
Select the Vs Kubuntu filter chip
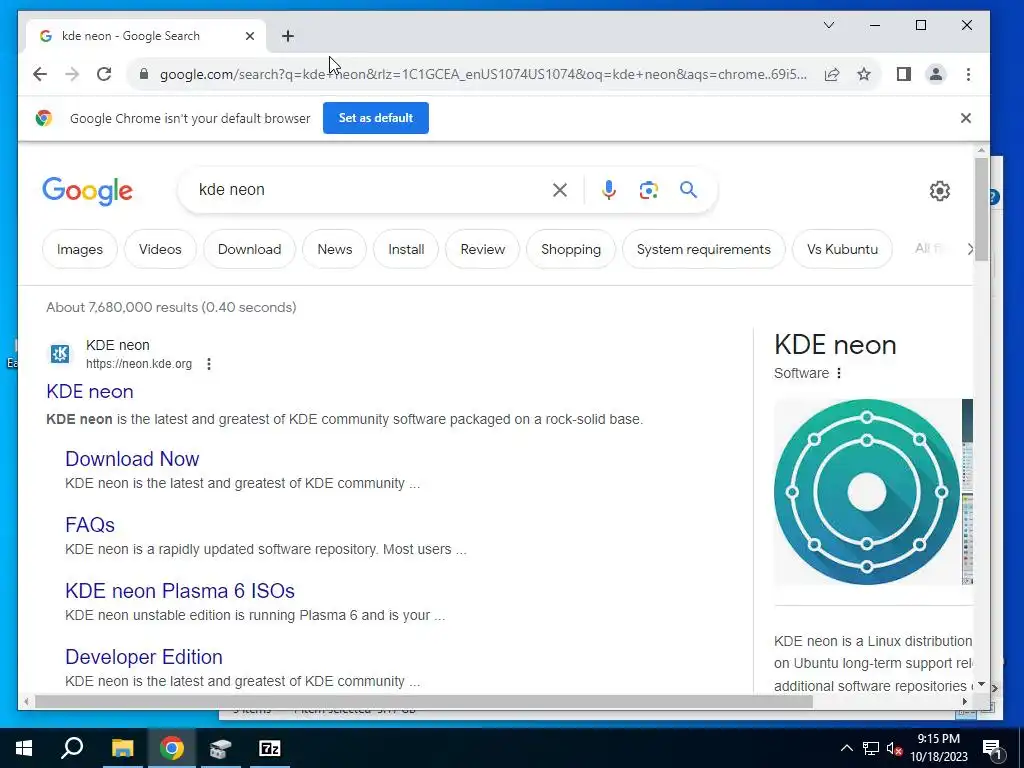[842, 249]
